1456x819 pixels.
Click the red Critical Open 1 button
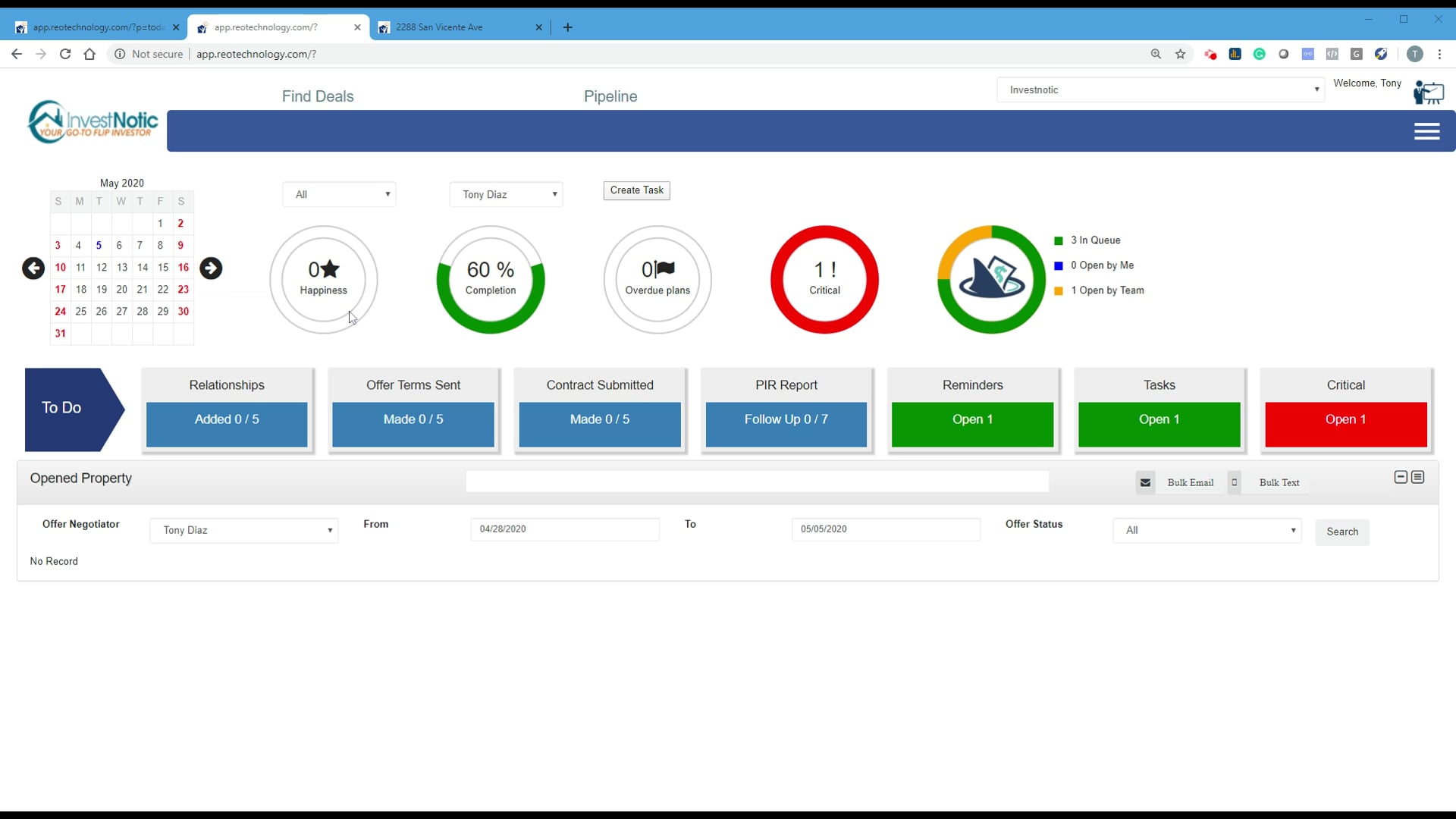point(1346,424)
